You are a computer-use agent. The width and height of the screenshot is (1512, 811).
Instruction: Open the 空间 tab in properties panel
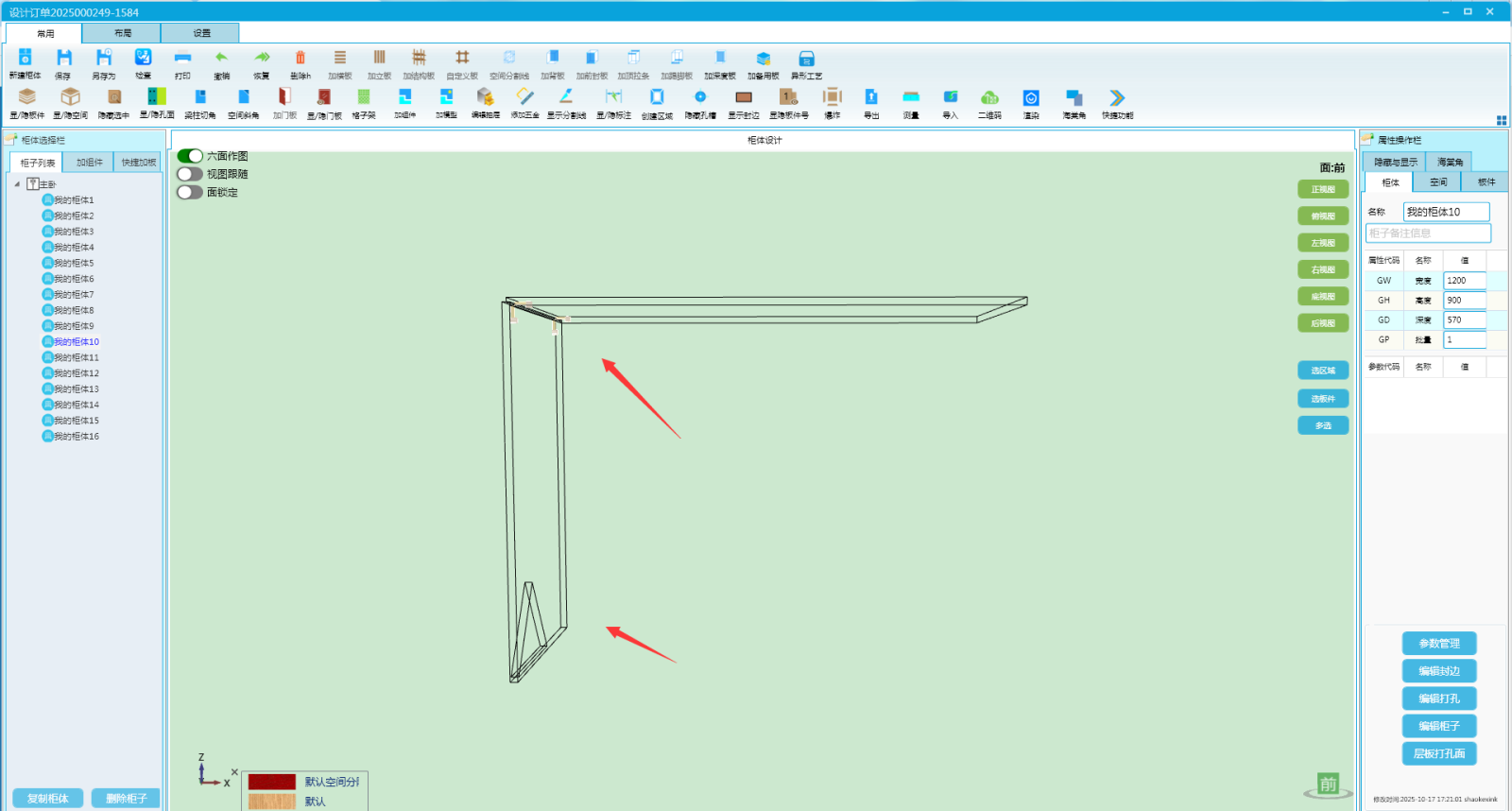tap(1437, 182)
